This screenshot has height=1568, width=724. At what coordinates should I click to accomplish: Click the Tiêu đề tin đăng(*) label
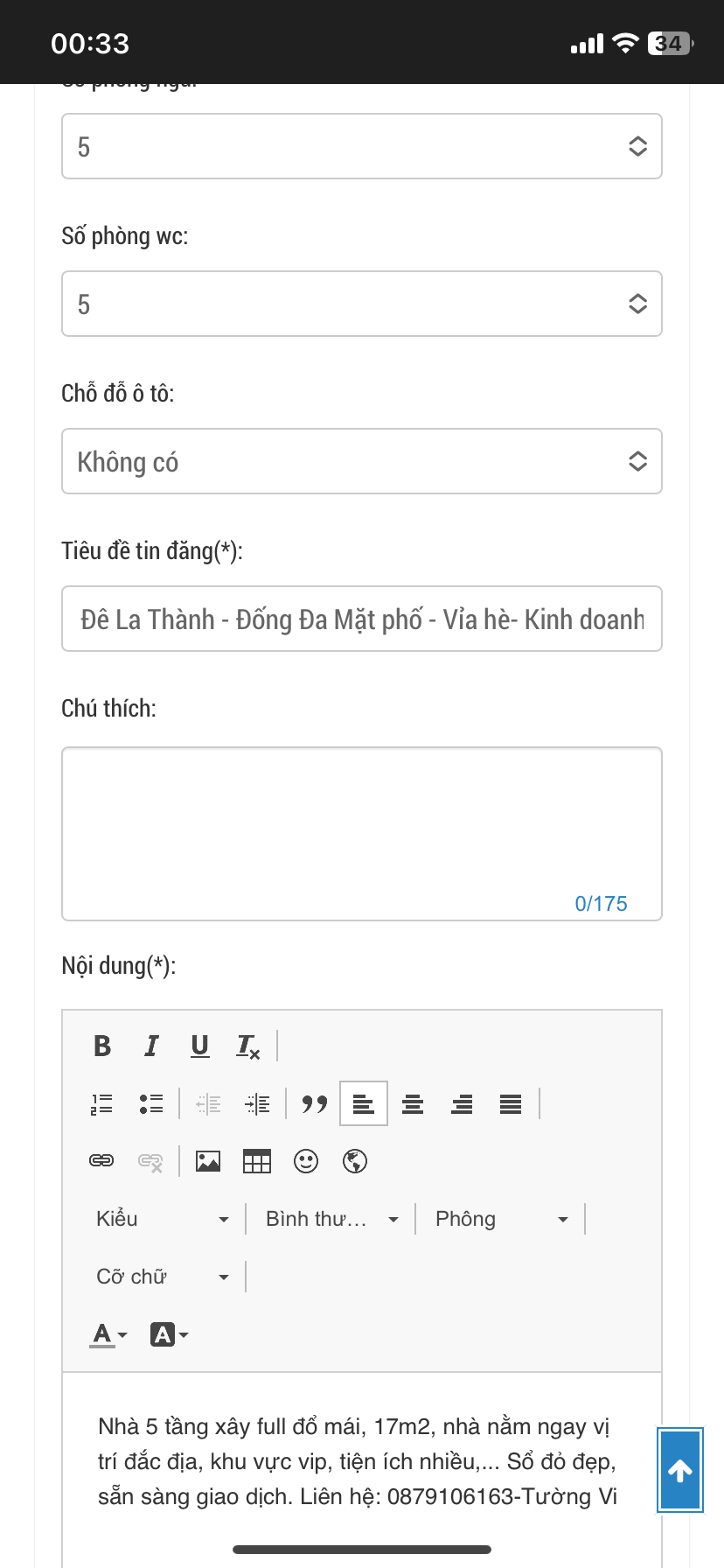[x=152, y=551]
